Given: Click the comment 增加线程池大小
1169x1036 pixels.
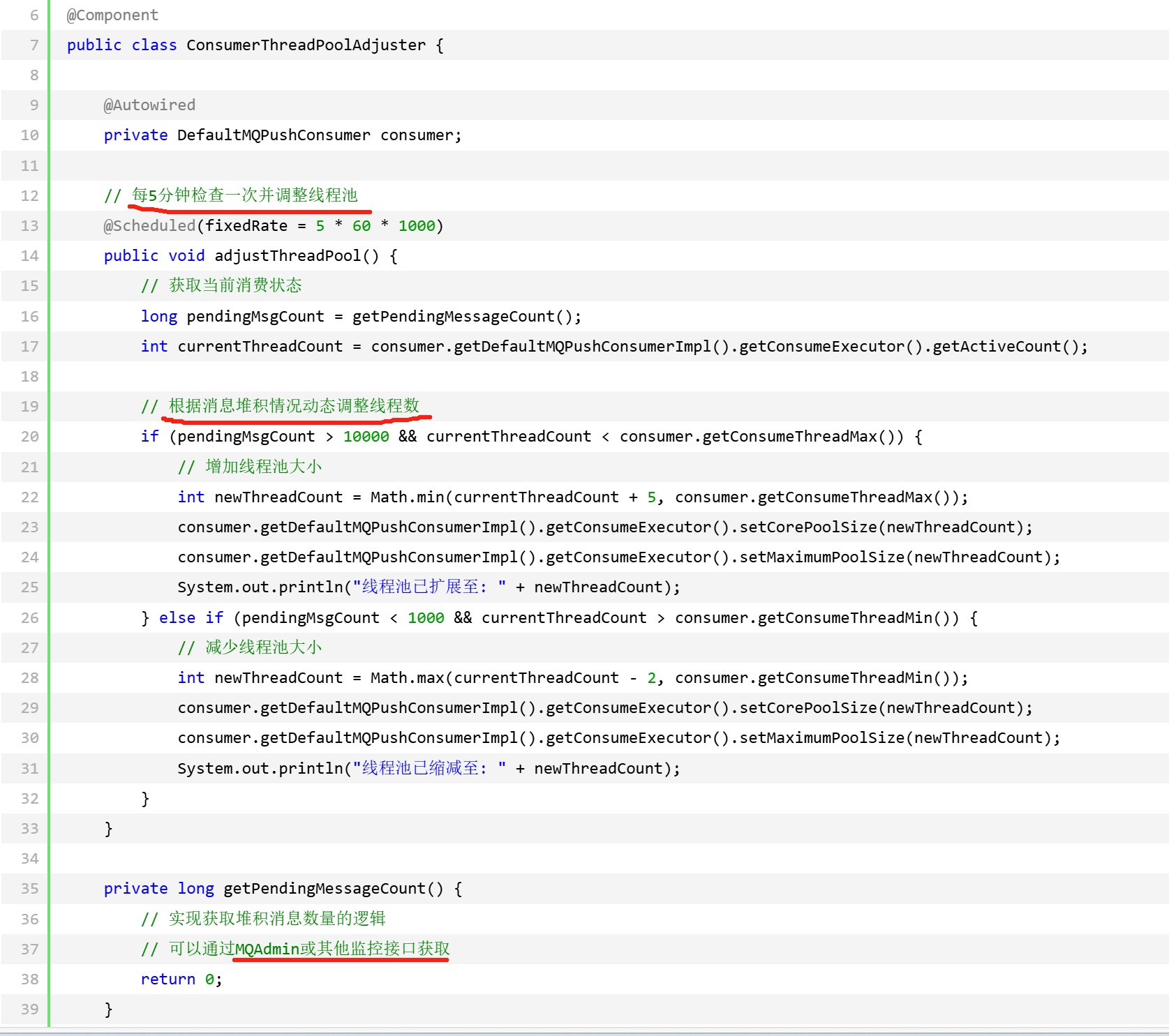Looking at the screenshot, I should coord(250,467).
